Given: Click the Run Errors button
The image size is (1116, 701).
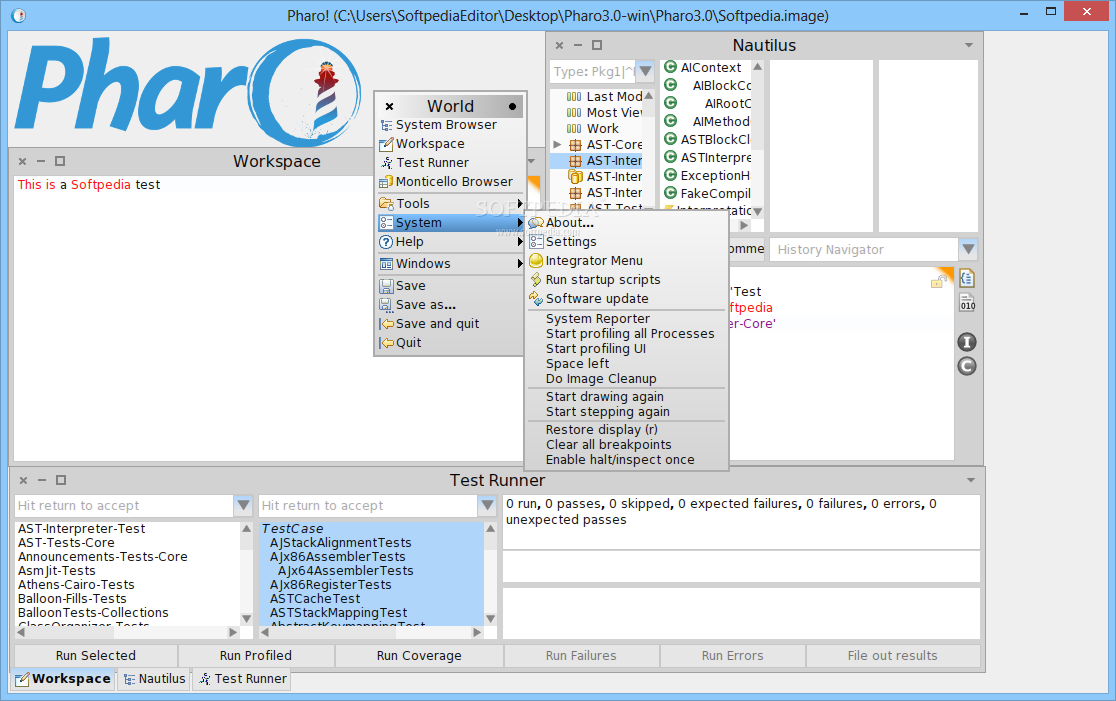Looking at the screenshot, I should coord(732,655).
